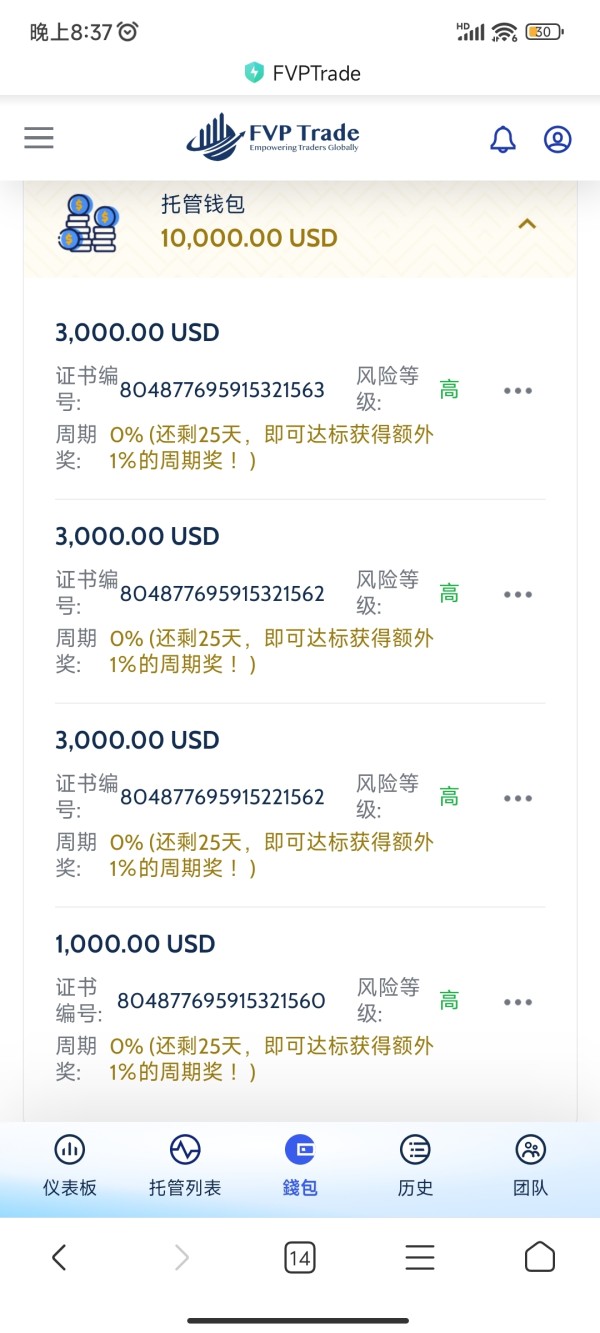Viewport: 600px width, 1333px height.
Task: Open the 团队 team tab
Action: click(x=530, y=1166)
